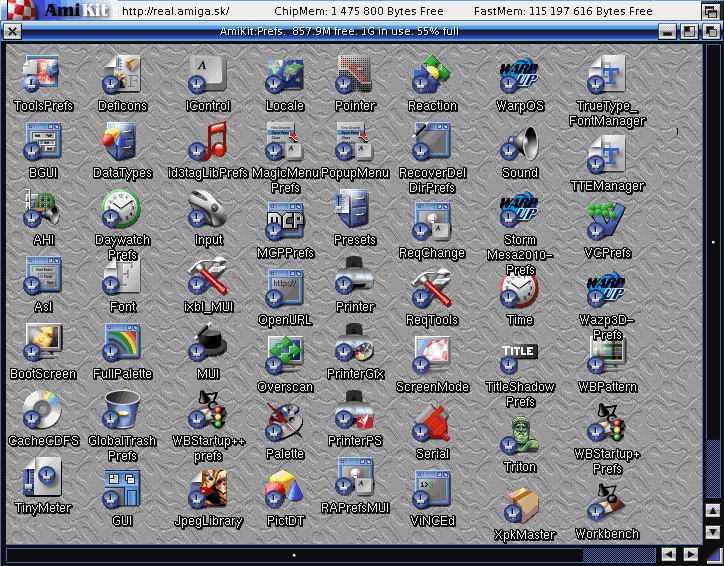
Task: Click the scroll right arrow
Action: click(x=690, y=554)
